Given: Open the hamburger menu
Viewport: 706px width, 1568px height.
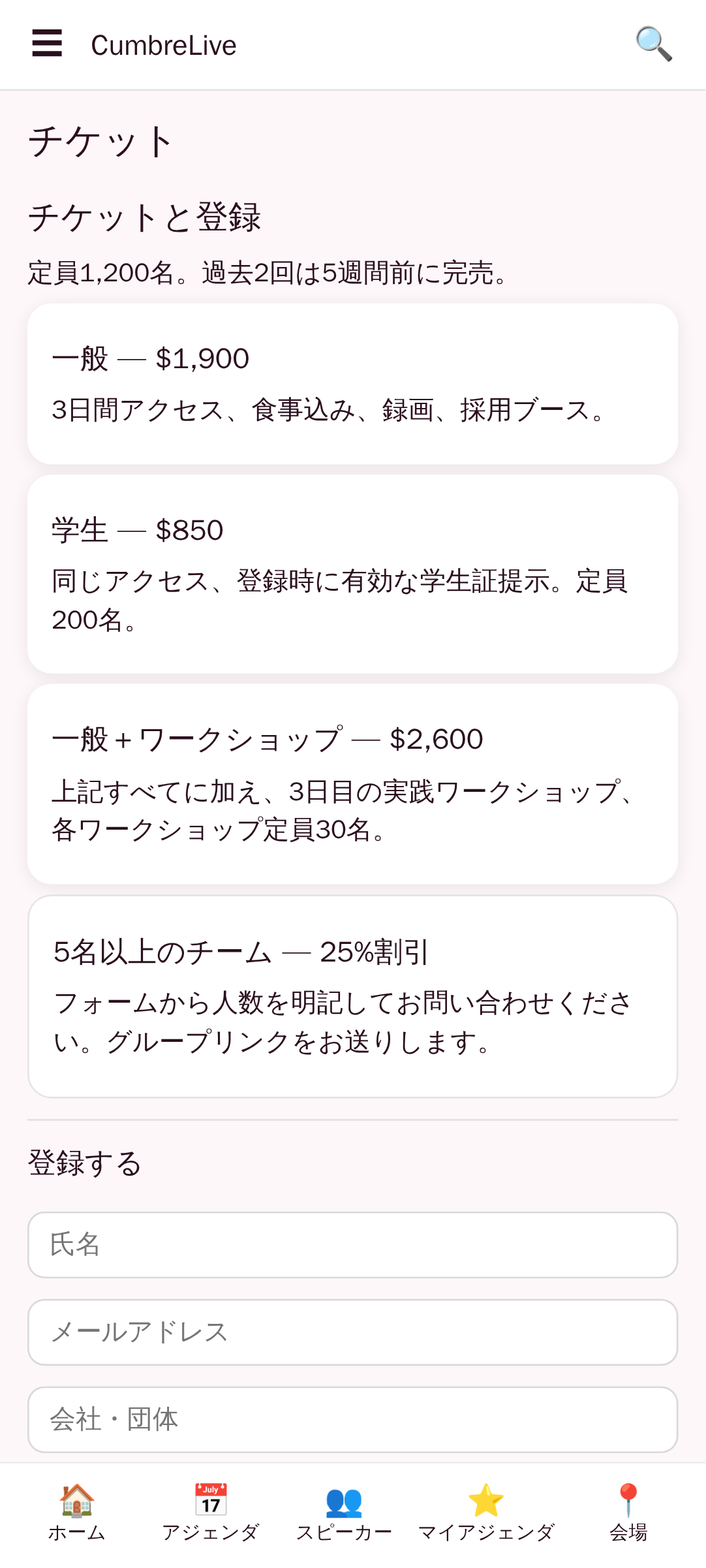Looking at the screenshot, I should point(47,44).
